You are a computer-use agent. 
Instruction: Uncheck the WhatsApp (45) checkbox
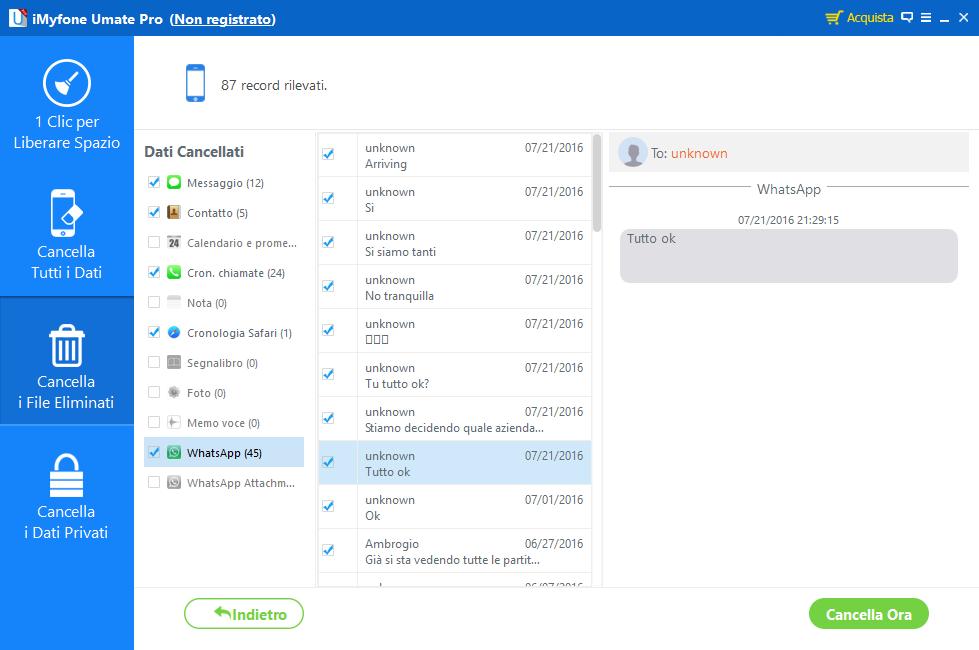coord(154,451)
